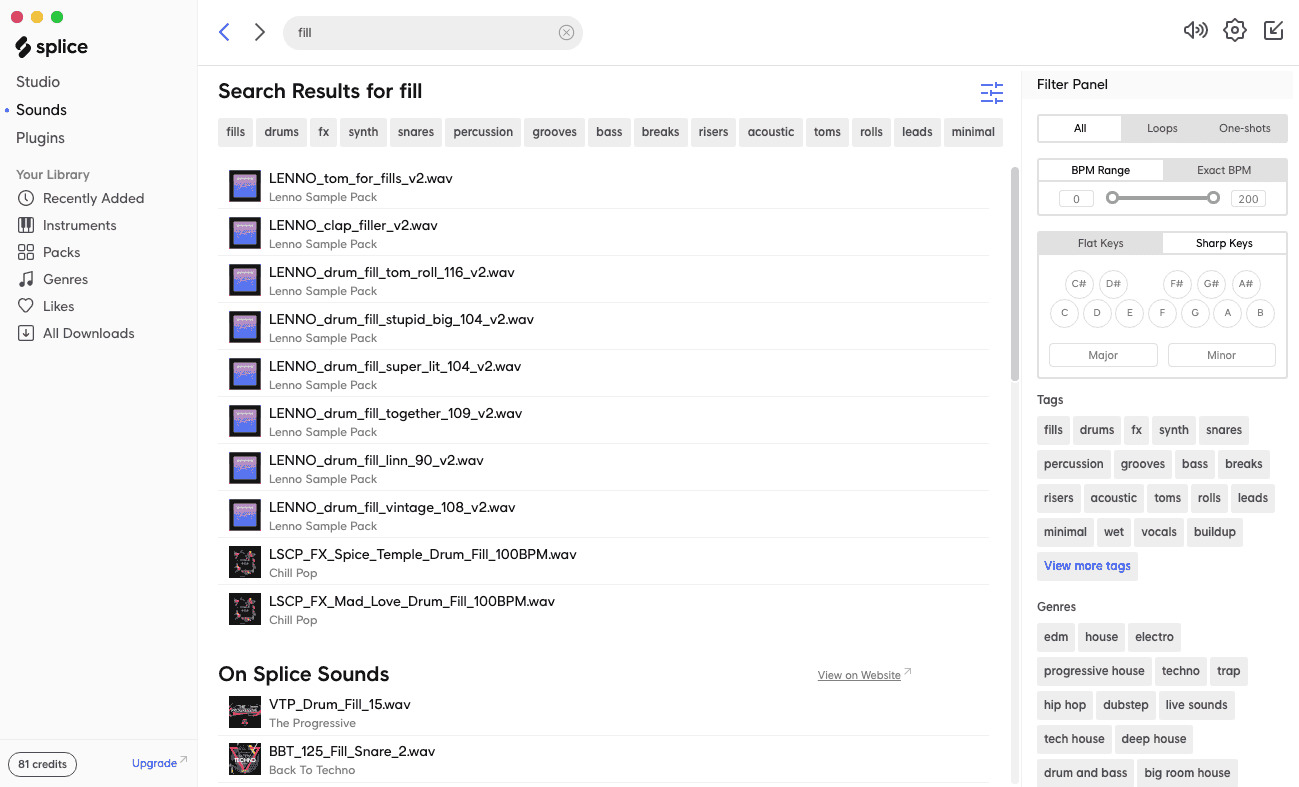Select LENNO_drum_fill_vintage_108_v2.wav result
The height and width of the screenshot is (787, 1299).
(603, 515)
